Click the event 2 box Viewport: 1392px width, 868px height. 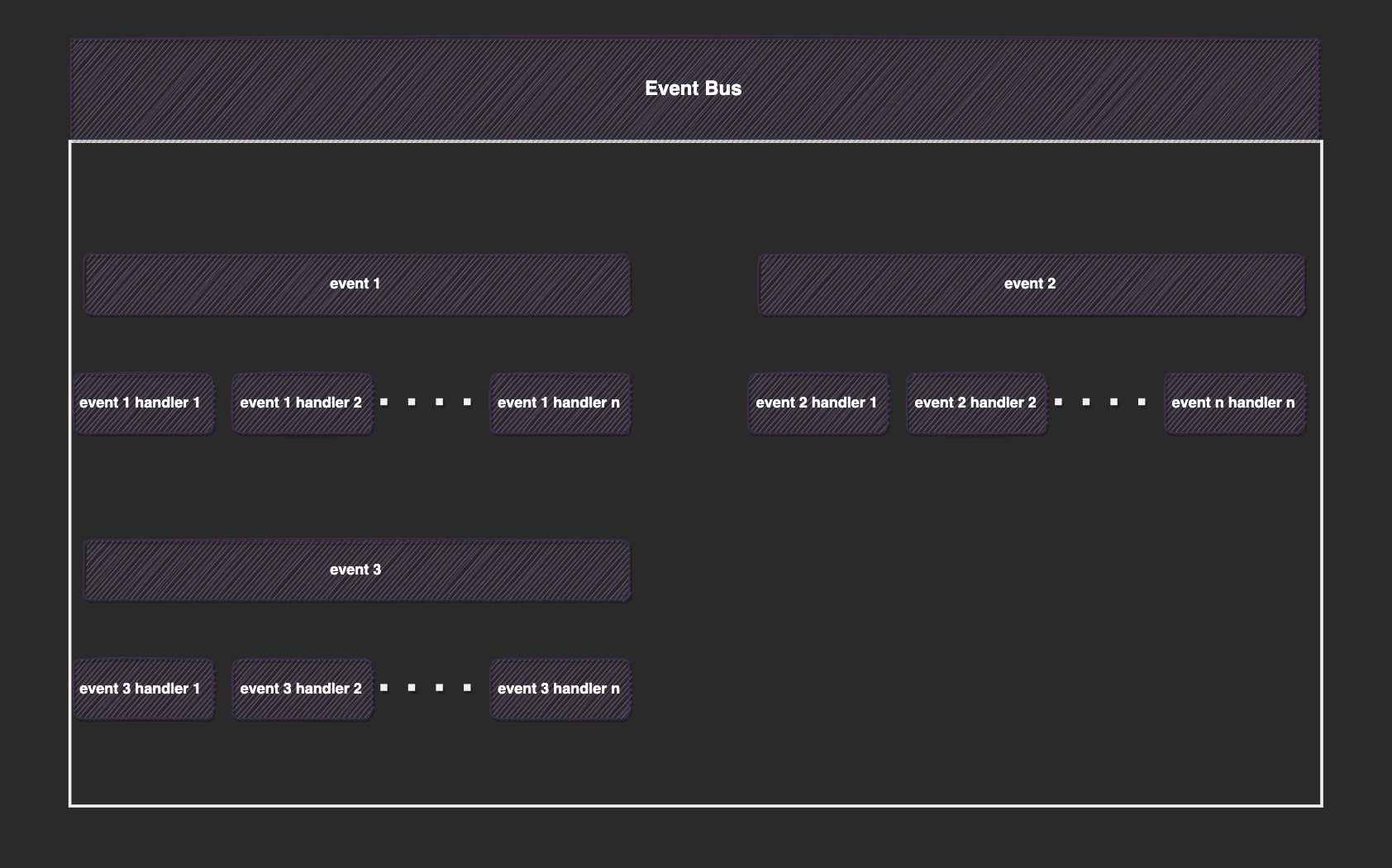tap(1030, 284)
